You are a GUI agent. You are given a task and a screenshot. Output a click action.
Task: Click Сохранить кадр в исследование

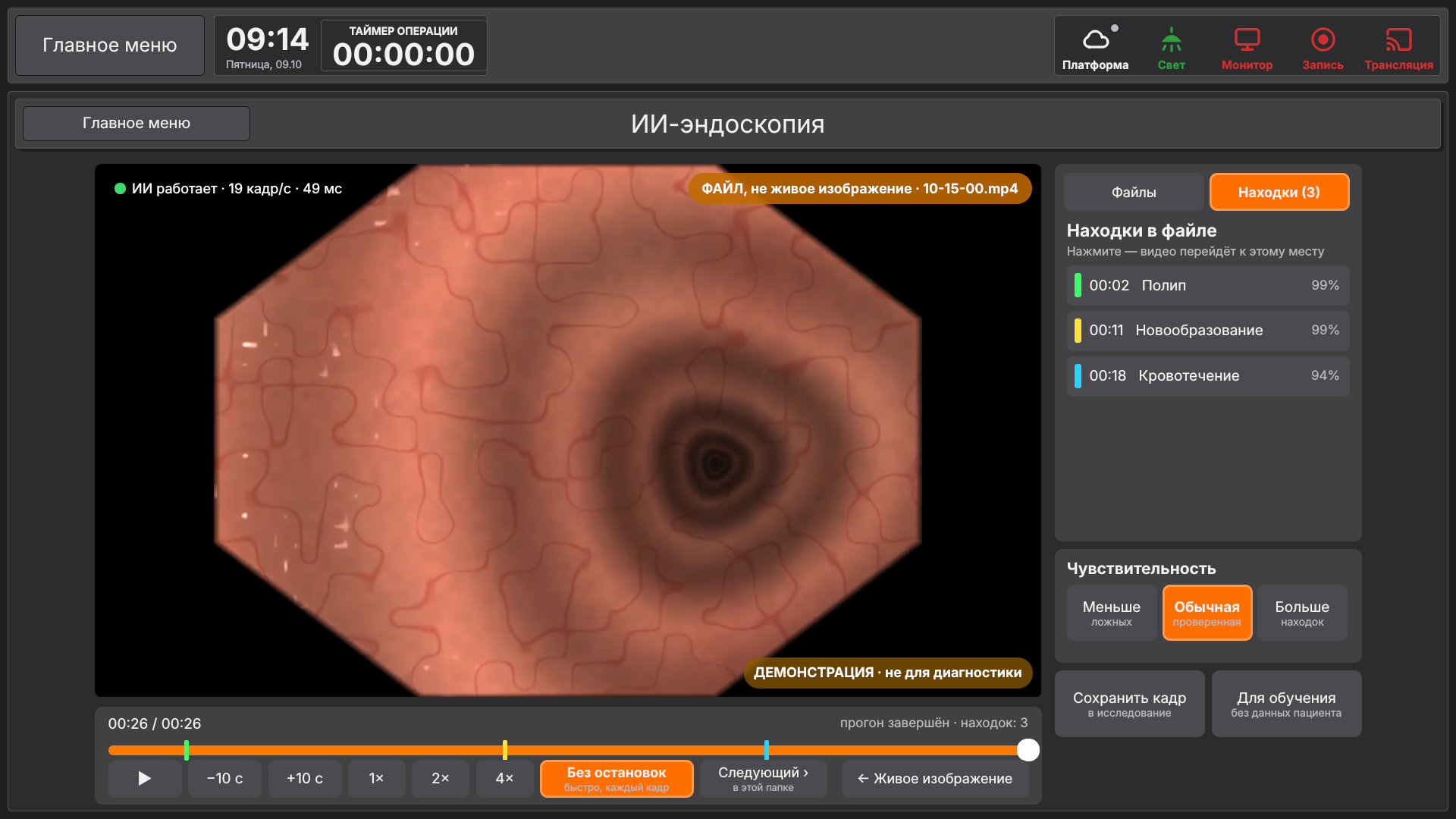(x=1130, y=704)
